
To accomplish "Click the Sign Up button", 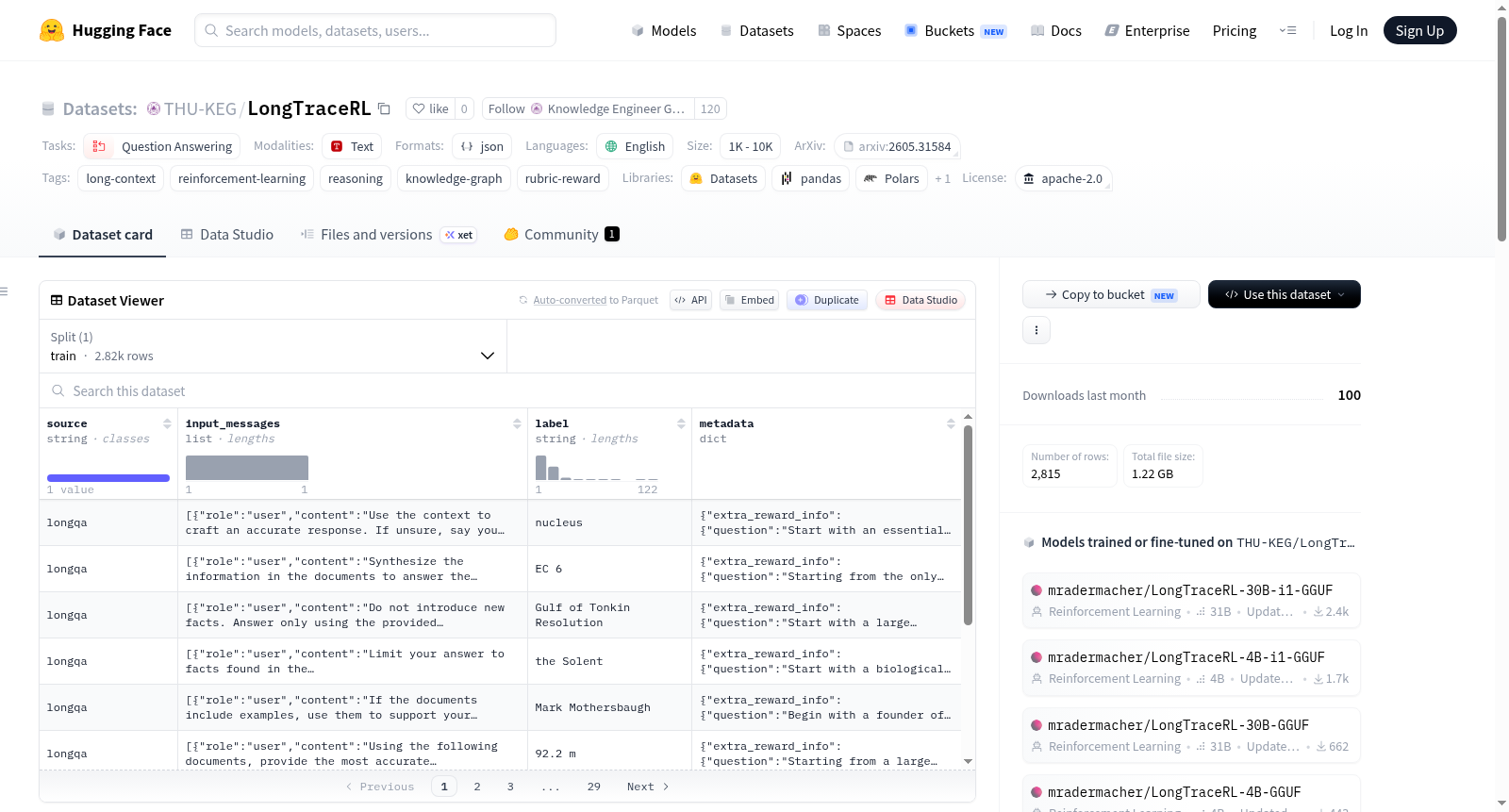I will tap(1419, 30).
